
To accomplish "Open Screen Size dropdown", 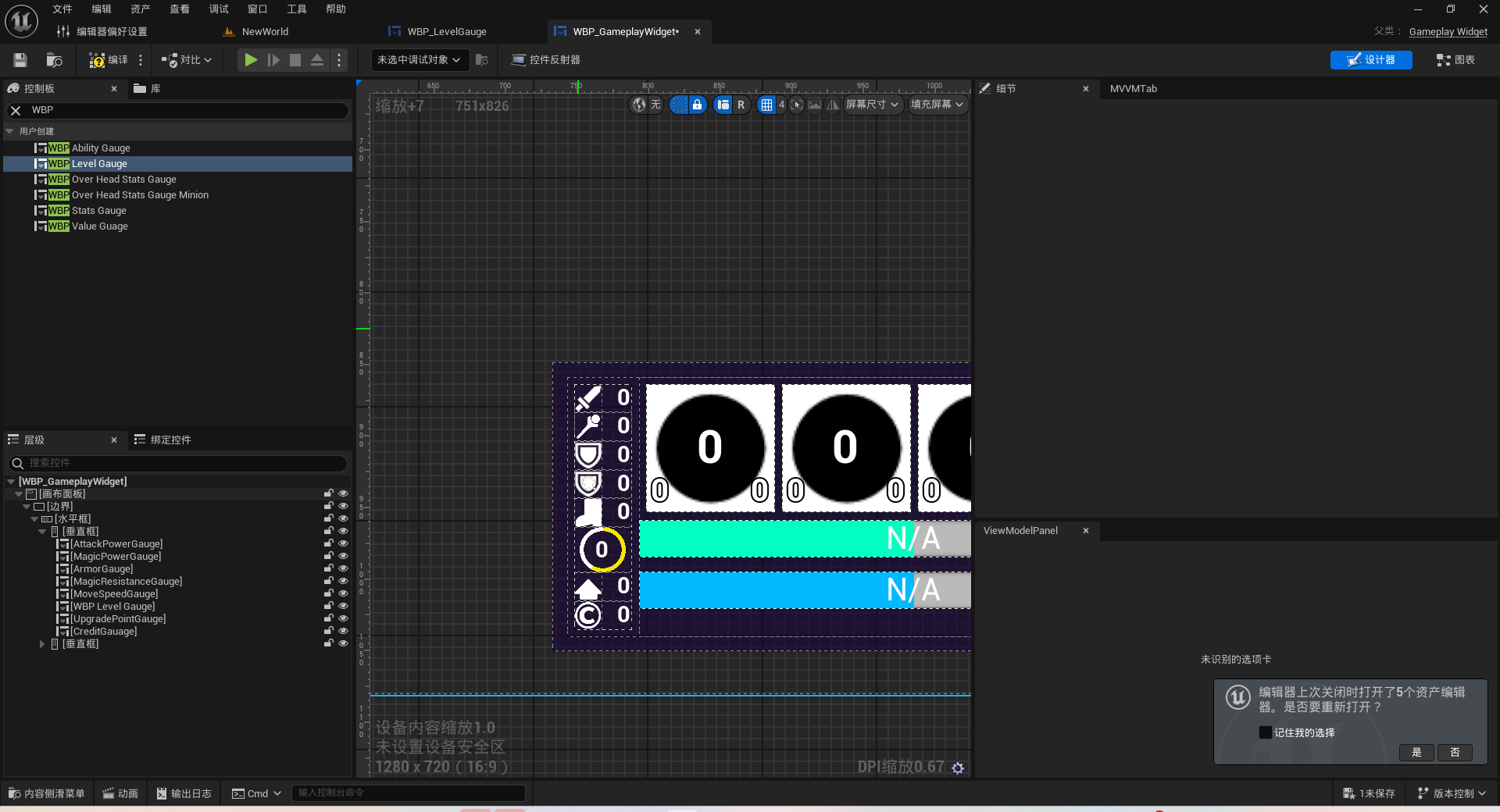I will point(873,105).
